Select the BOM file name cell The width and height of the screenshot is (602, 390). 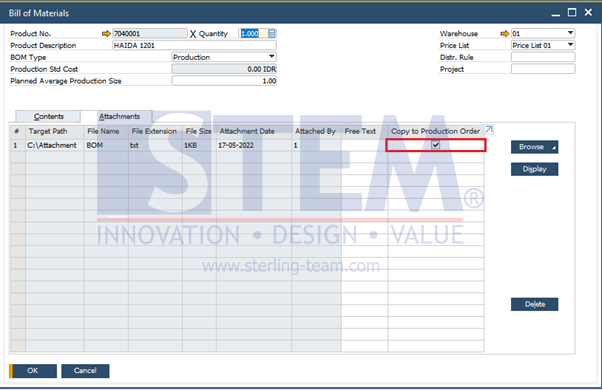(106, 145)
